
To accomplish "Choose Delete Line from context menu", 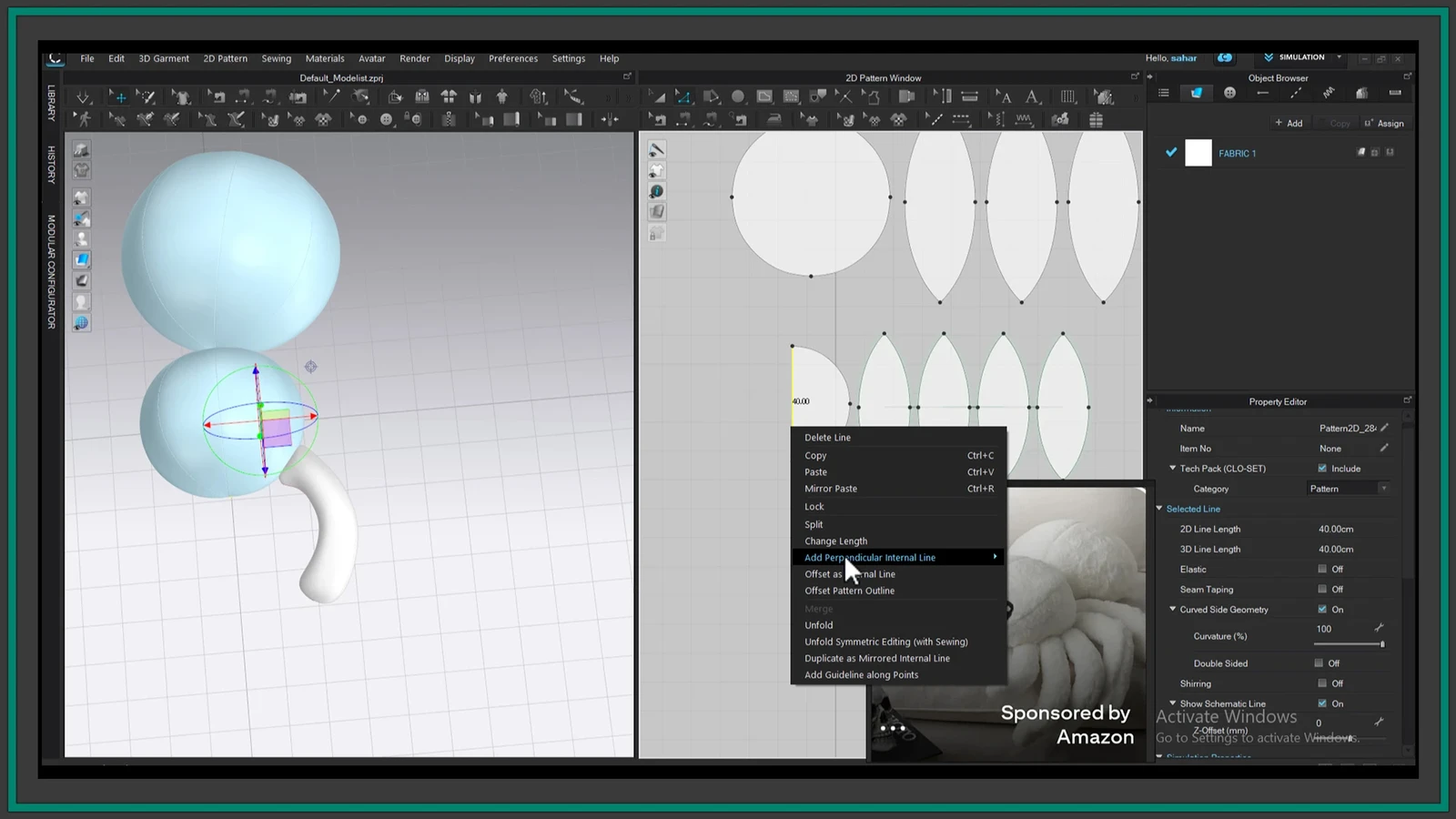I will pyautogui.click(x=827, y=438).
